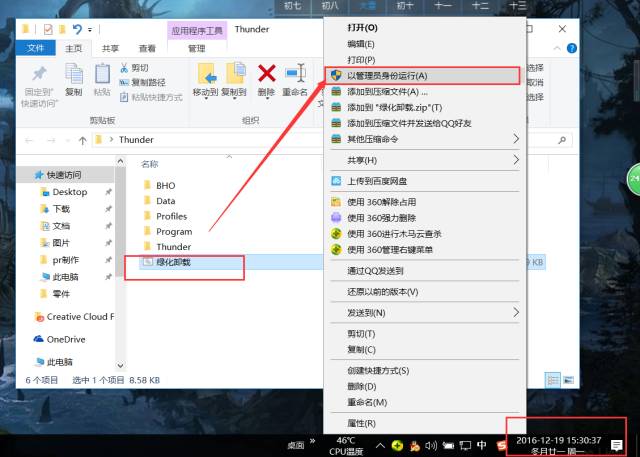Click Edit (编辑) in context menu
This screenshot has width=640, height=457.
(361, 44)
